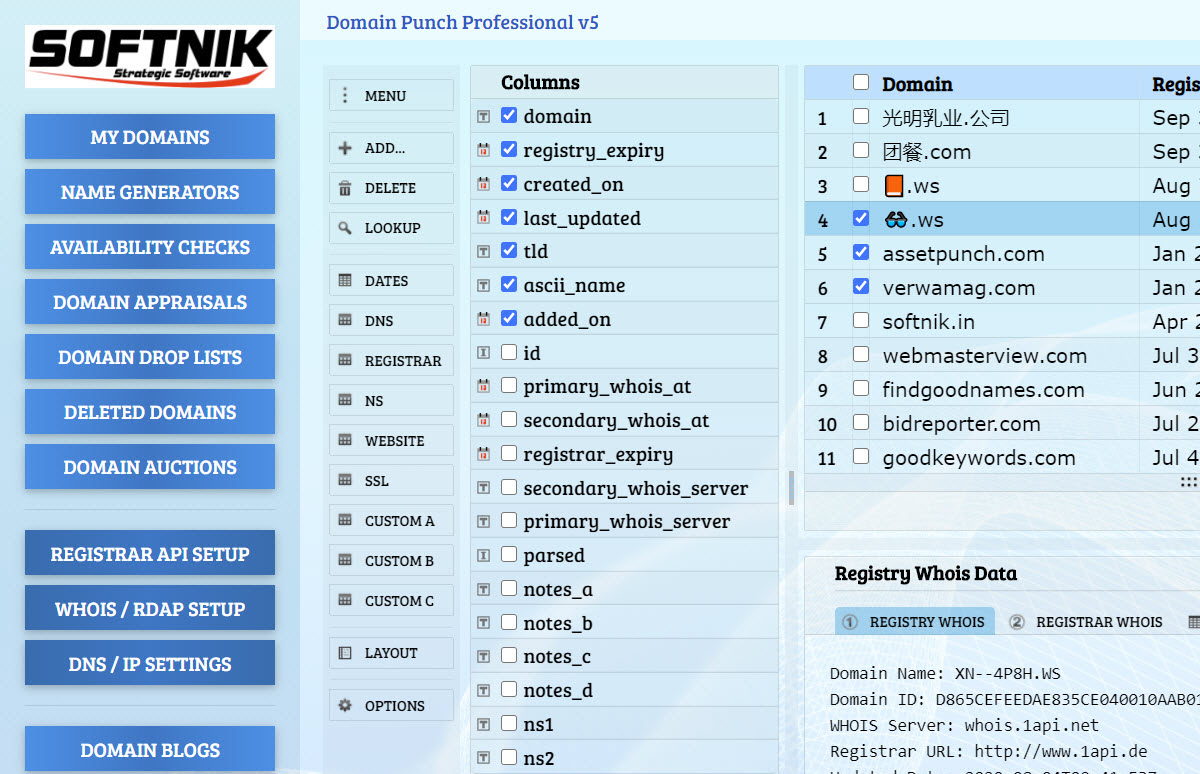Click the plus icon beside ADD...
The image size is (1200, 774).
pos(345,148)
